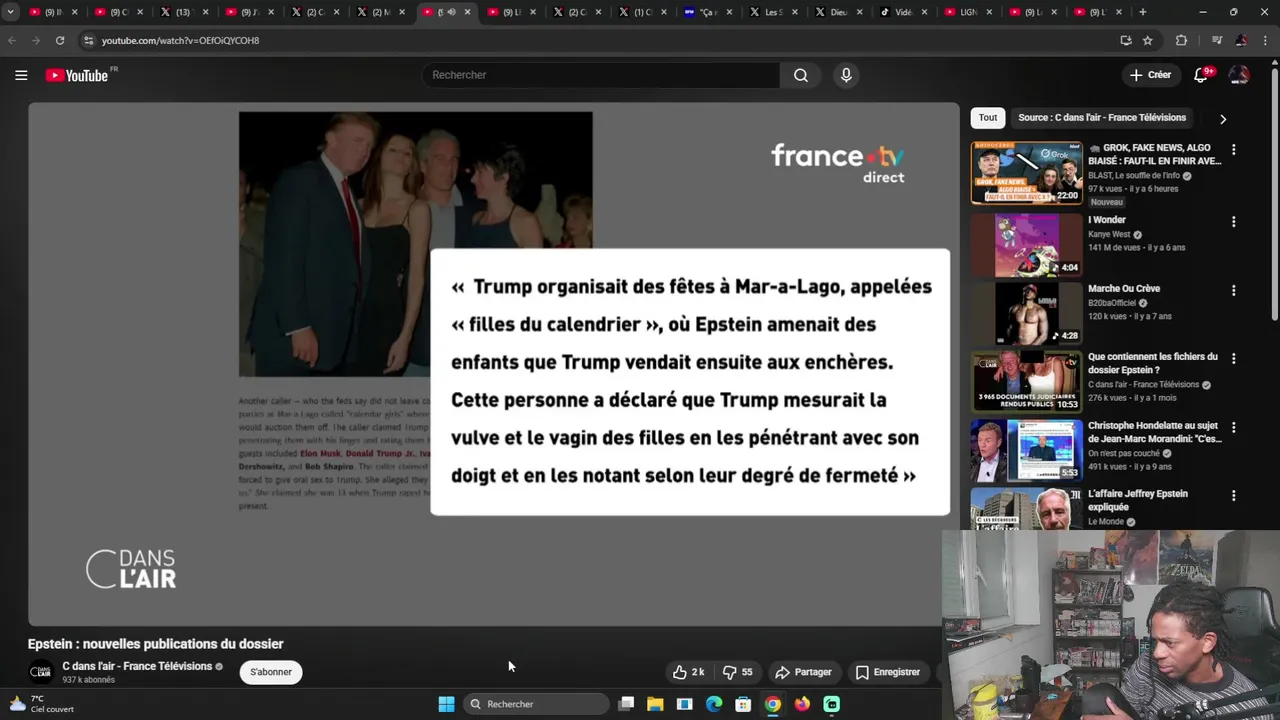Open options for Christophe Hondelatte video
Image resolution: width=1280 pixels, height=720 pixels.
(1234, 427)
